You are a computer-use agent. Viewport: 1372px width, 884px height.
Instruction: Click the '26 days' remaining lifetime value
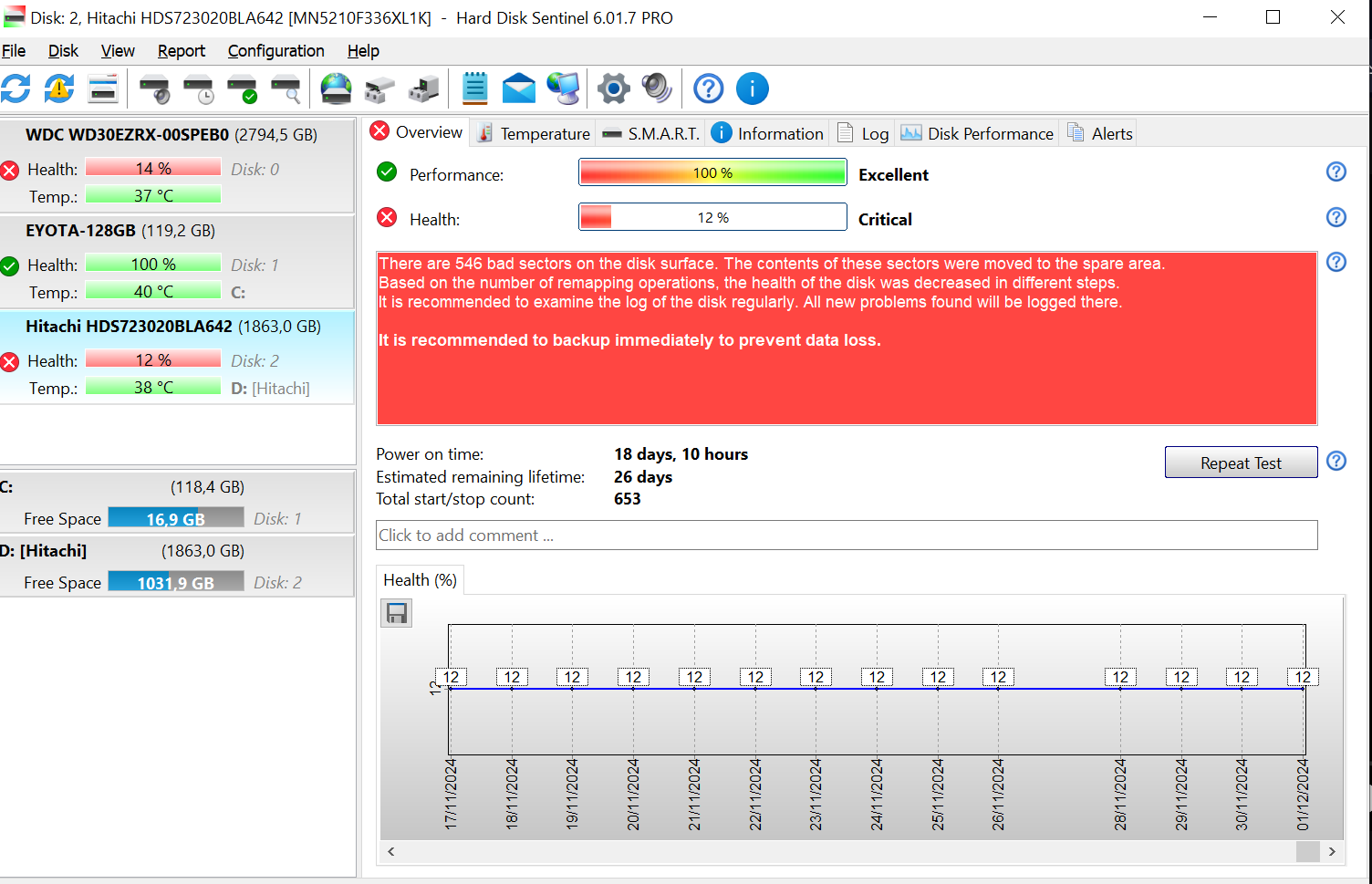click(643, 476)
